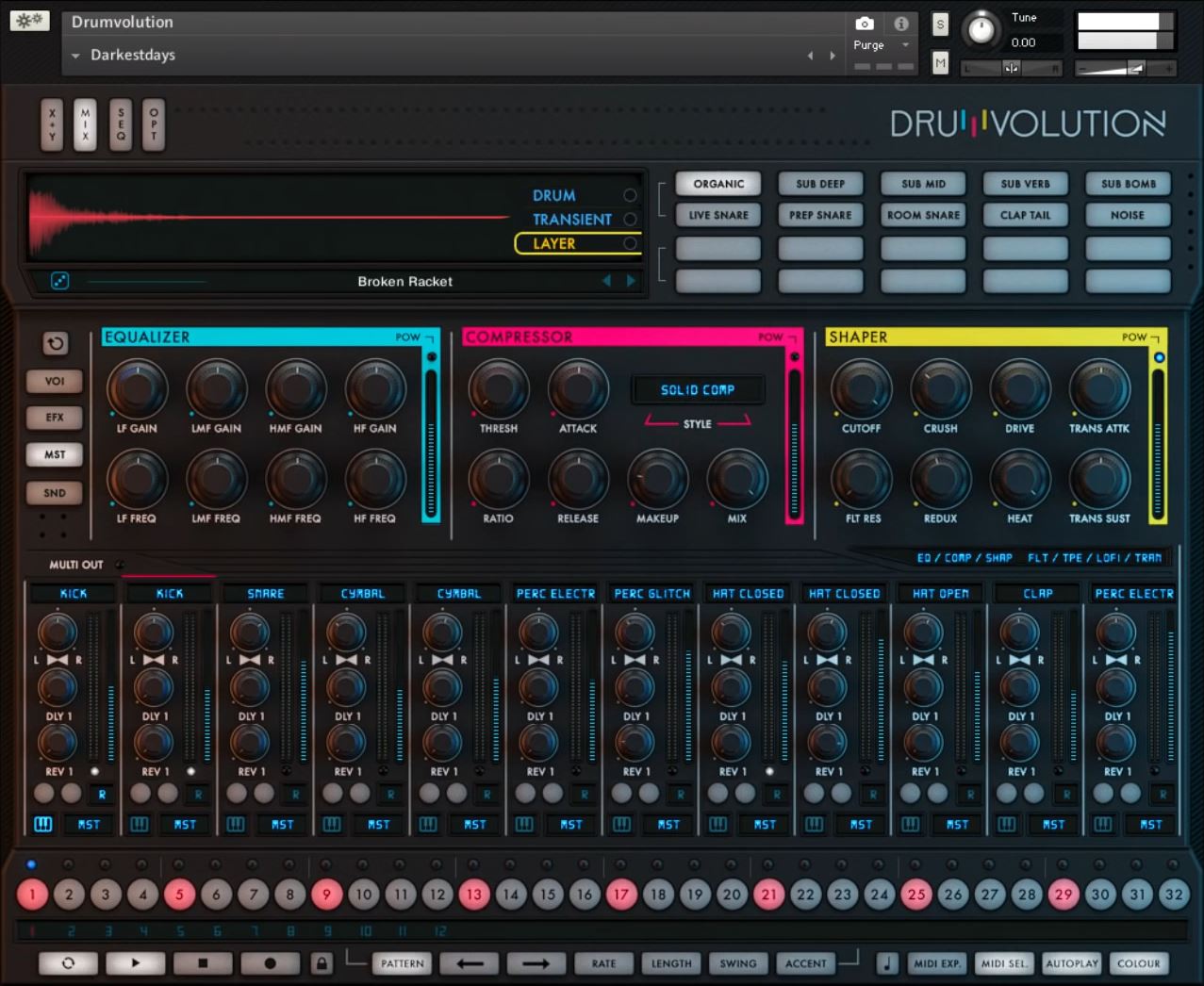This screenshot has height=986, width=1204.
Task: Enable the MULTI OUT toggle
Action: (120, 566)
